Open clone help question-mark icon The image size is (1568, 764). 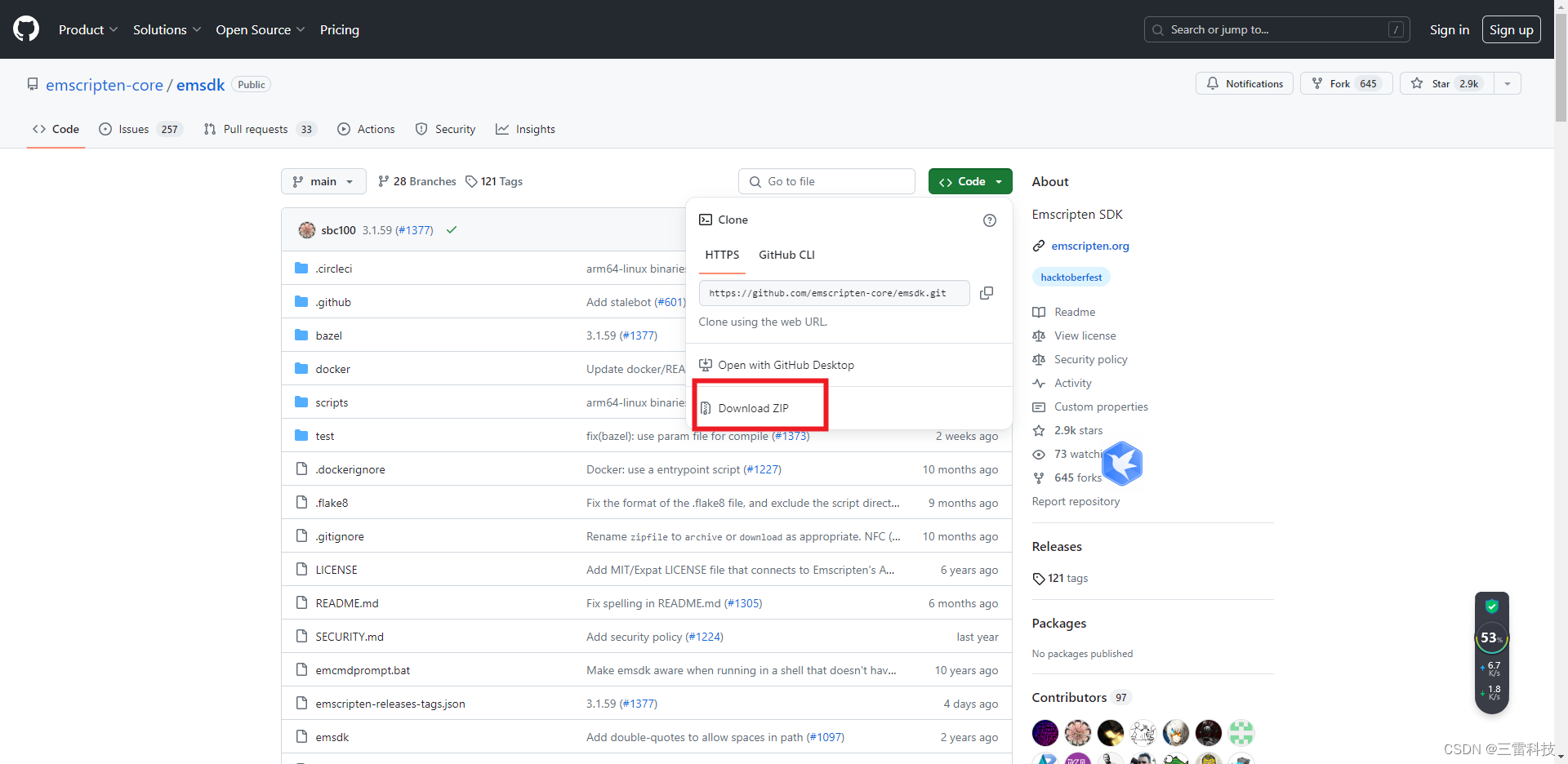point(990,220)
